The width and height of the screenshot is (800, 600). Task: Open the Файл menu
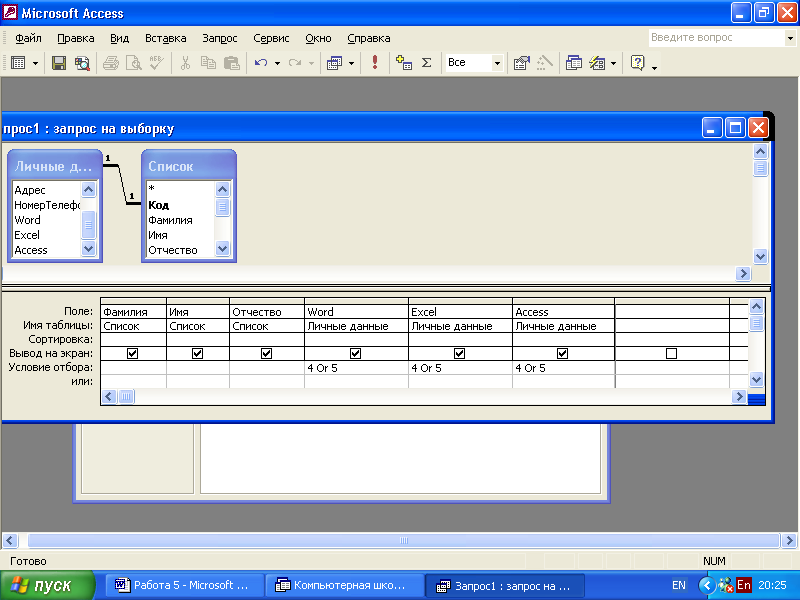tap(29, 38)
